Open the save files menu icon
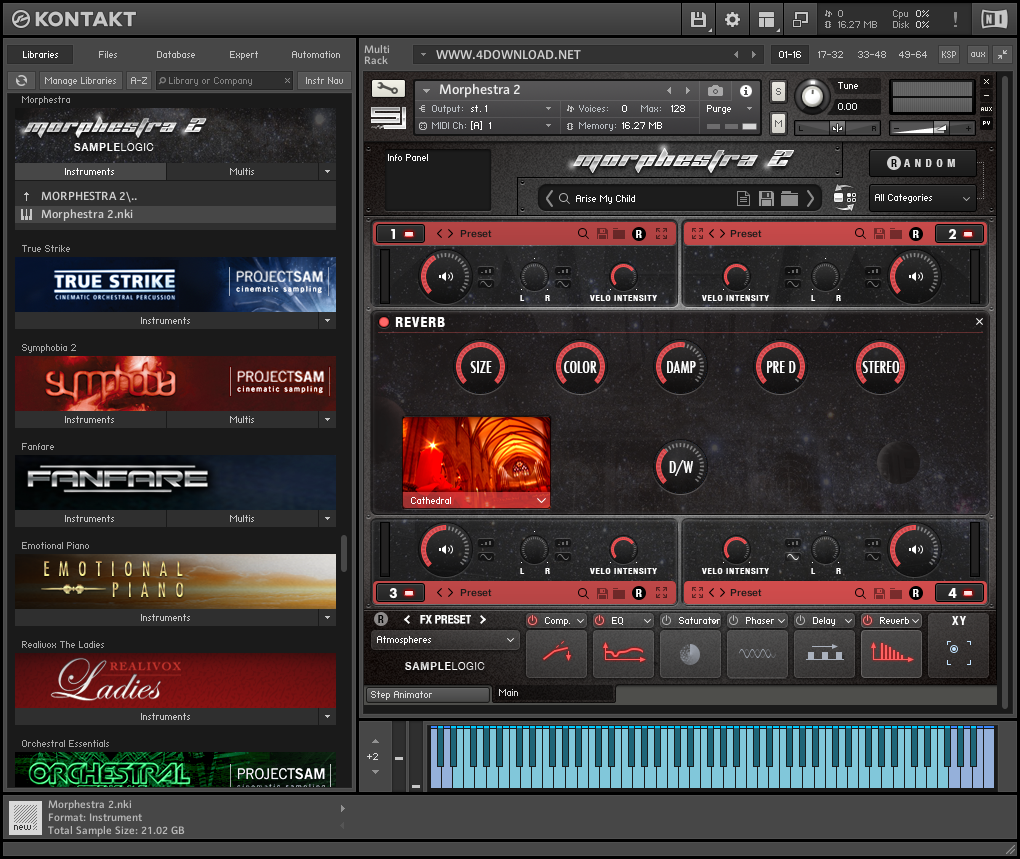The image size is (1020, 859). (699, 20)
